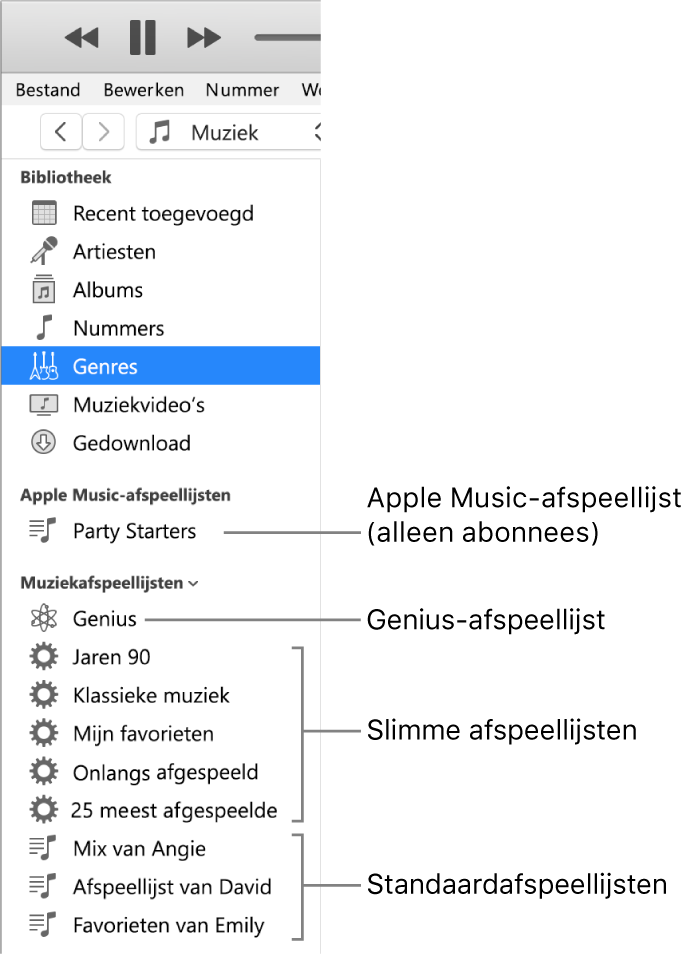Click the Gedownload download icon

(44, 443)
